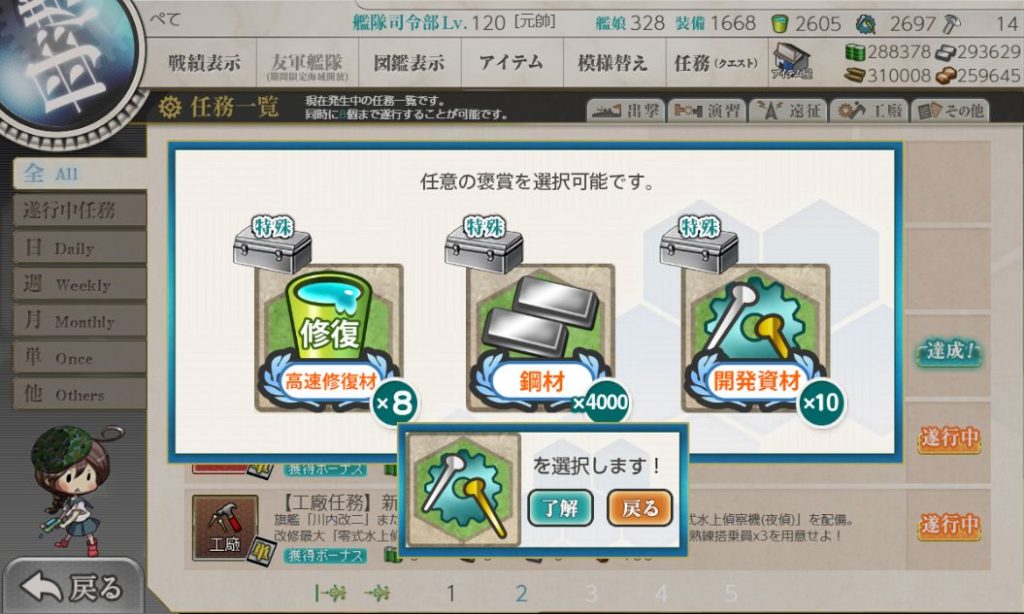Viewport: 1024px width, 614px height.
Task: Filter quests by 演習 tab
Action: 707,110
